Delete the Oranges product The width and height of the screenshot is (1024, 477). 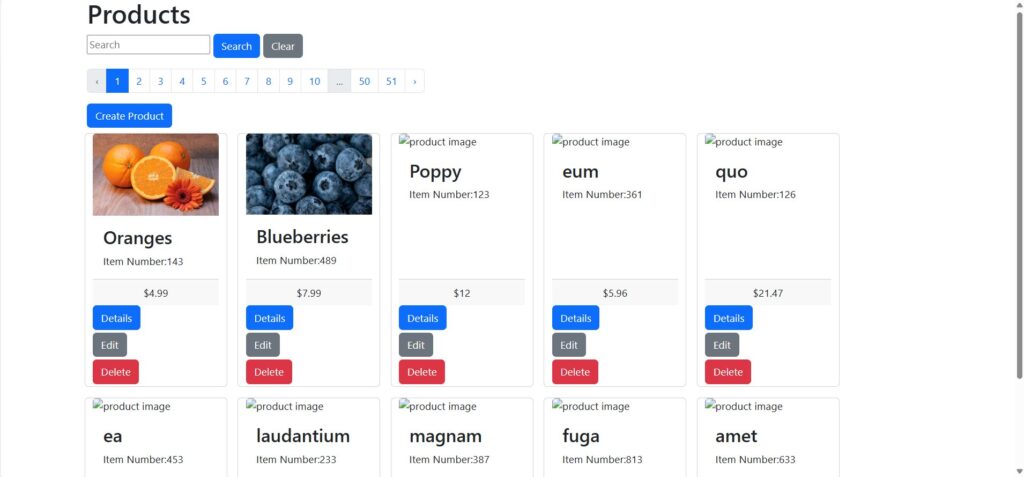pyautogui.click(x=116, y=372)
